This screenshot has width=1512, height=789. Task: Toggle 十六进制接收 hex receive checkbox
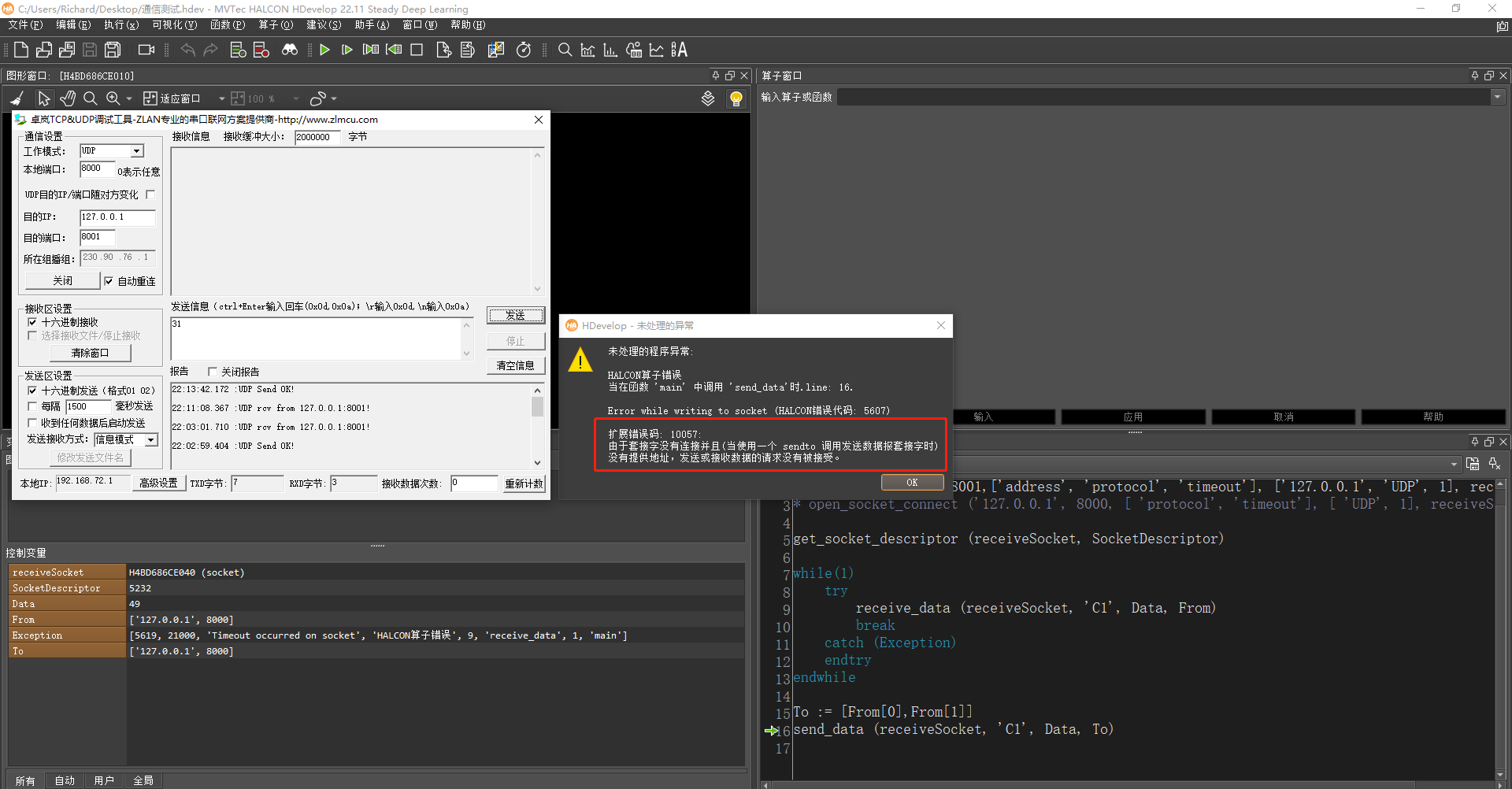pyautogui.click(x=32, y=322)
